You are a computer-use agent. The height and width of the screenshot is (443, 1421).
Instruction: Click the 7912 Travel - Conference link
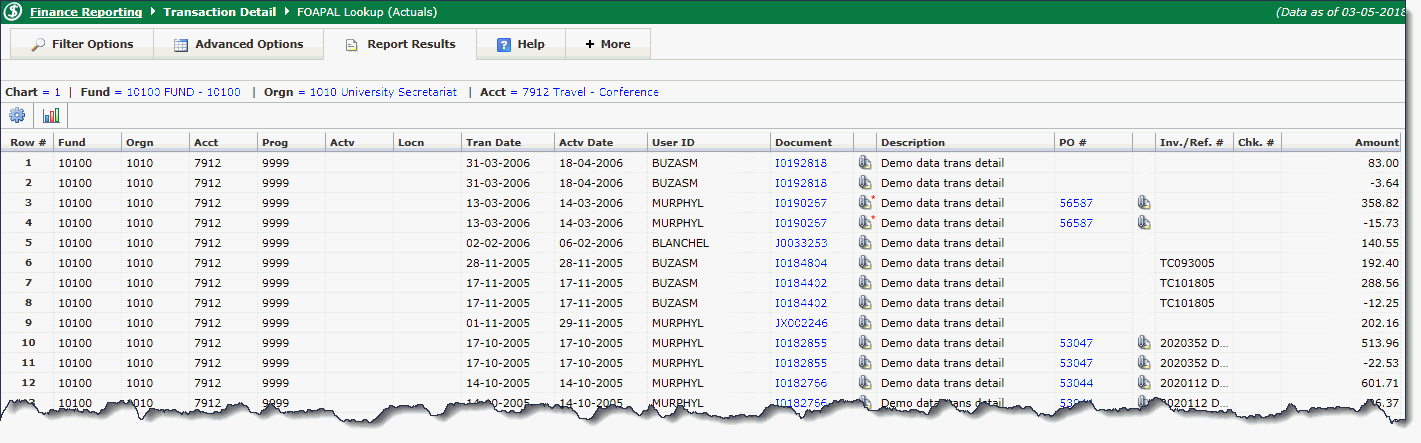(590, 92)
